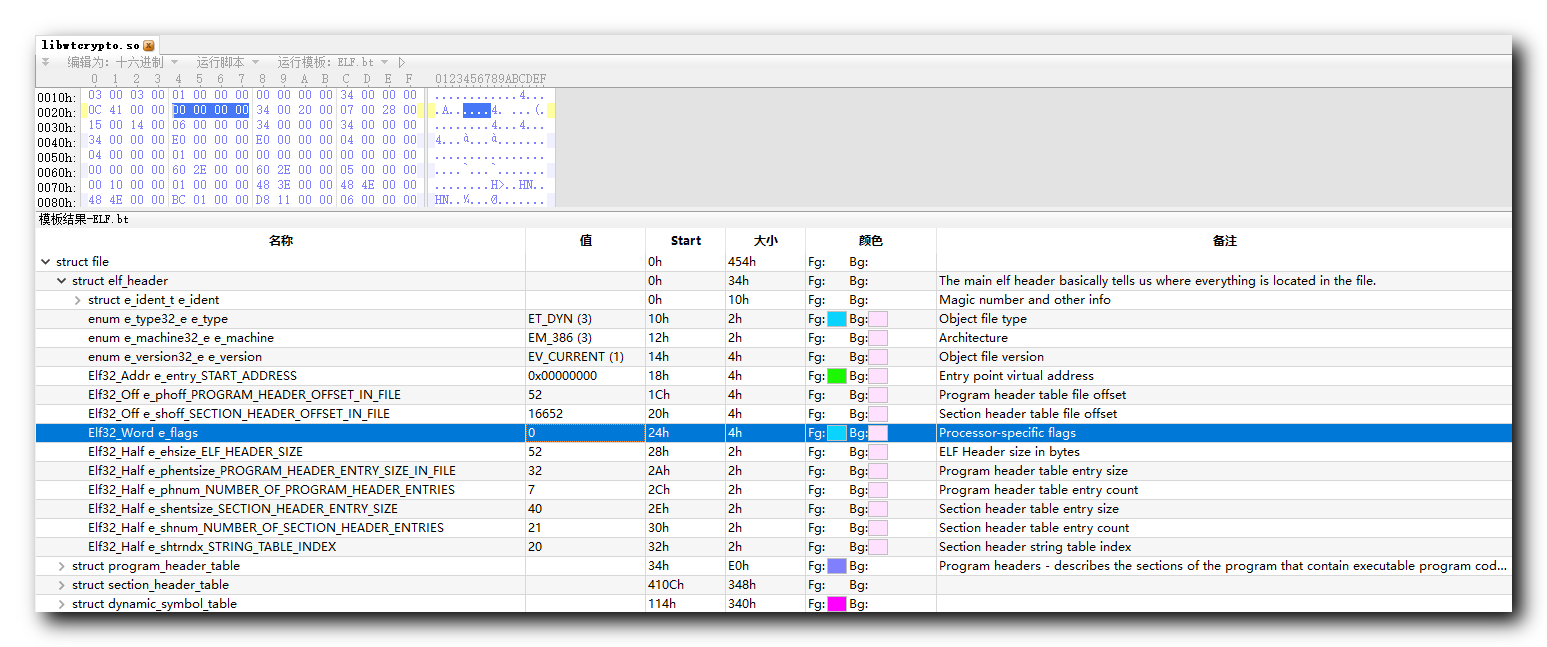Viewport: 1547px width, 647px height.
Task: Click the purple Fg swatch of program_header_table
Action: point(837,566)
